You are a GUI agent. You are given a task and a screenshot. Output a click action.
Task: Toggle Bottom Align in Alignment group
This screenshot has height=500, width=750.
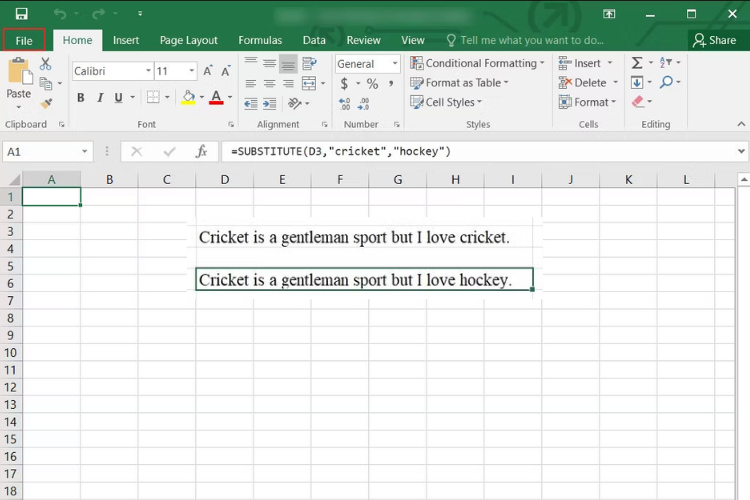[x=288, y=64]
